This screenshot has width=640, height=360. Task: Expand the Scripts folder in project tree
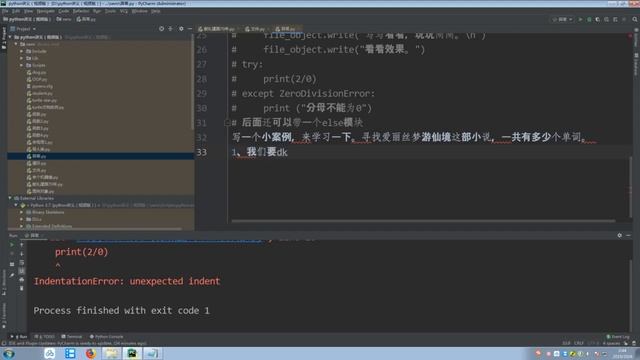click(x=22, y=65)
